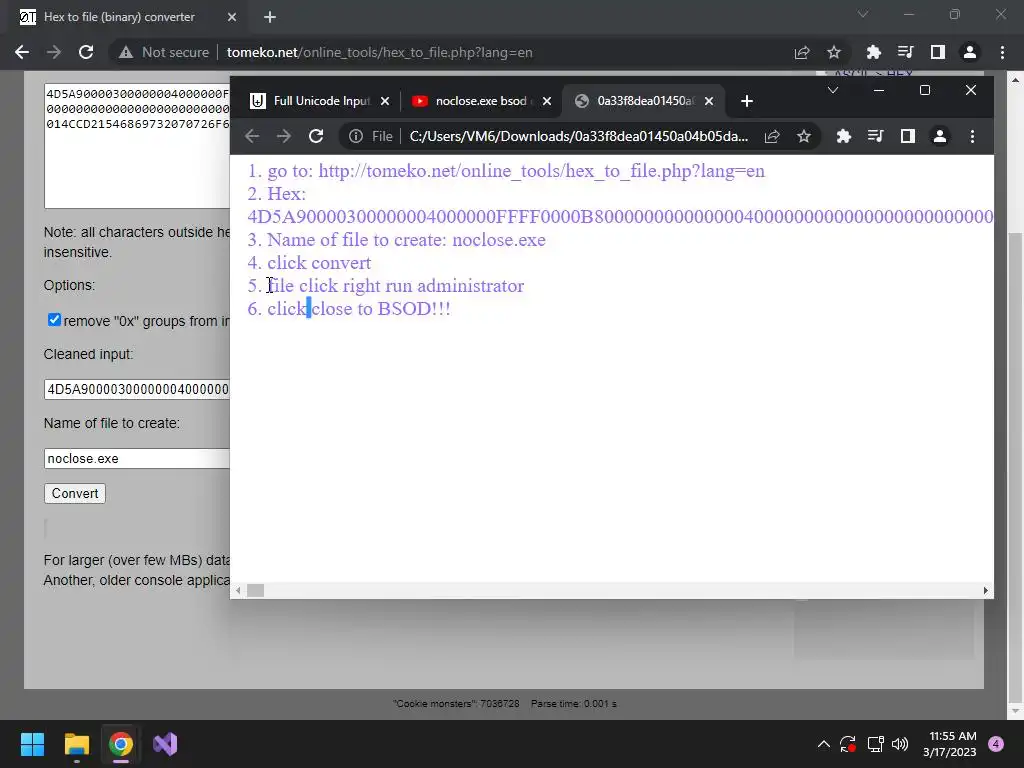This screenshot has width=1024, height=768.
Task: Click Back arrow in front file window
Action: pyautogui.click(x=252, y=136)
